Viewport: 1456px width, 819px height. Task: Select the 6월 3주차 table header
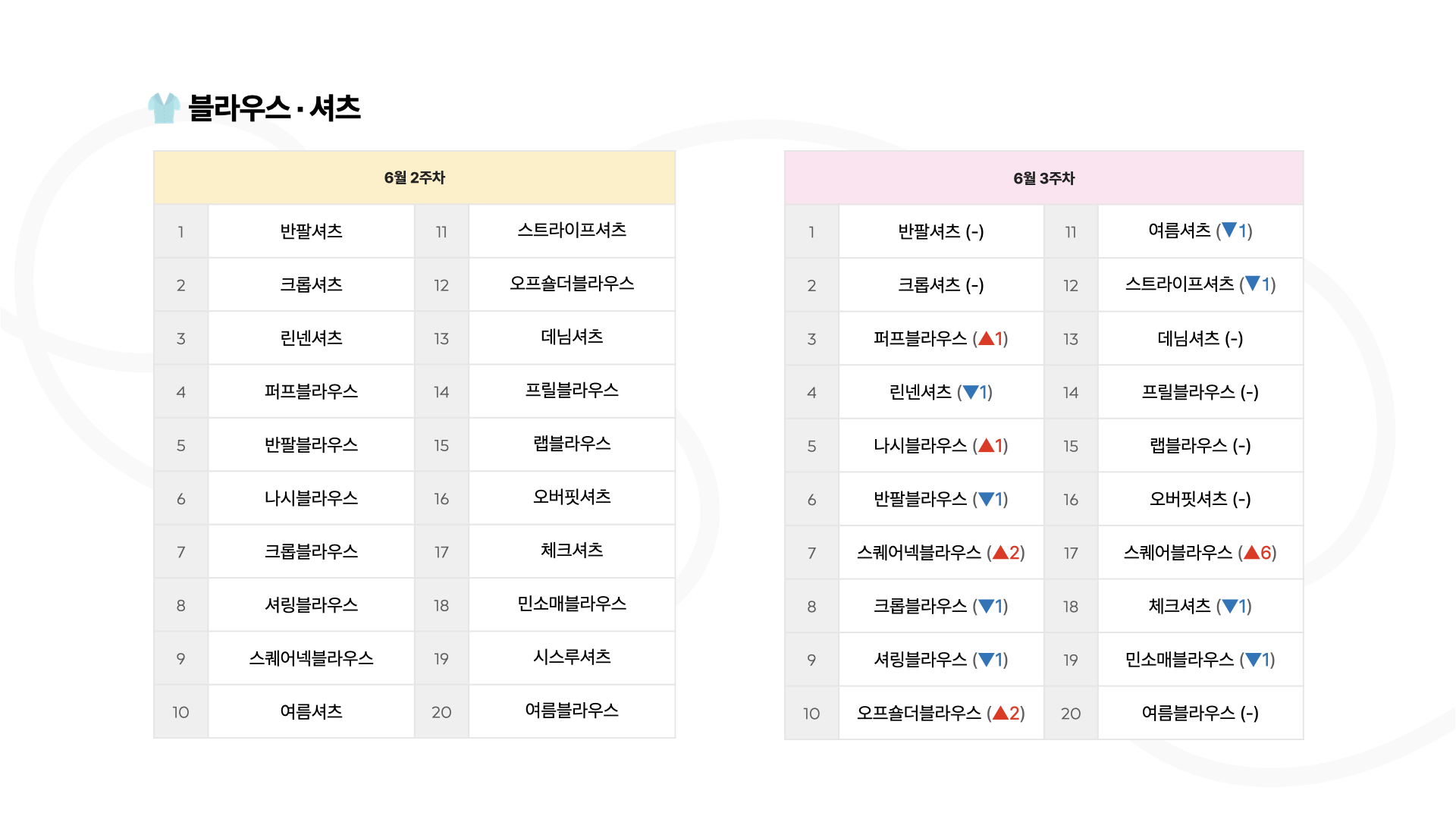(1044, 177)
